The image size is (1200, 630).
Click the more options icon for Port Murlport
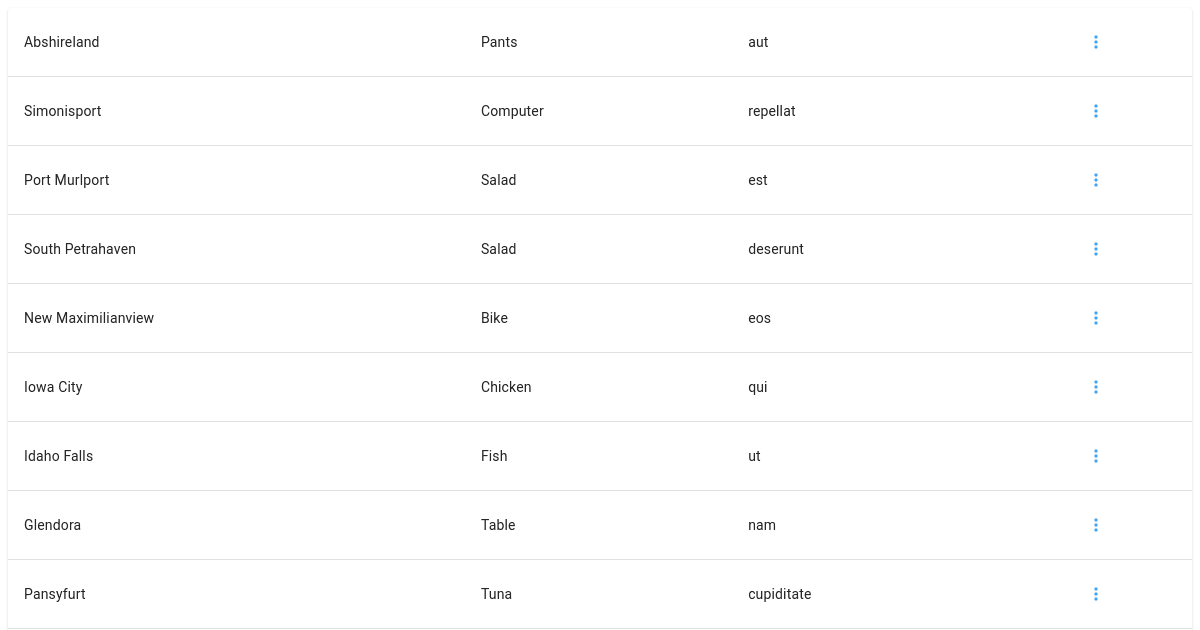click(1096, 180)
